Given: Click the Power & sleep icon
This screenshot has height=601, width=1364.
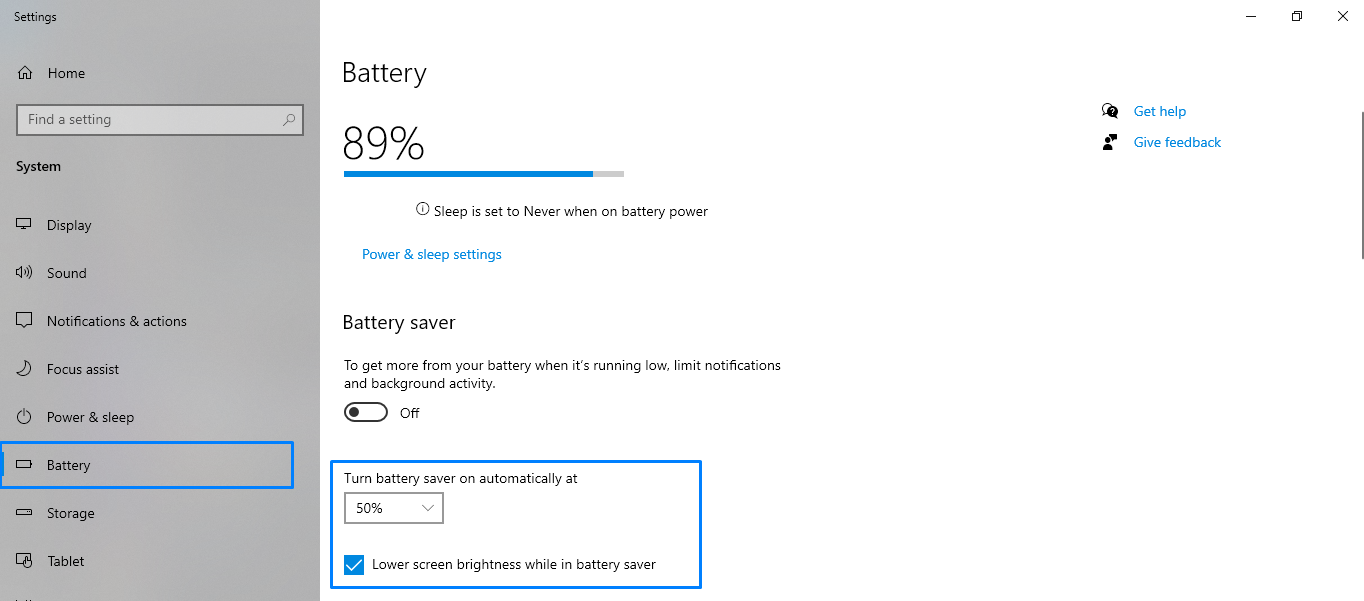Looking at the screenshot, I should [25, 417].
